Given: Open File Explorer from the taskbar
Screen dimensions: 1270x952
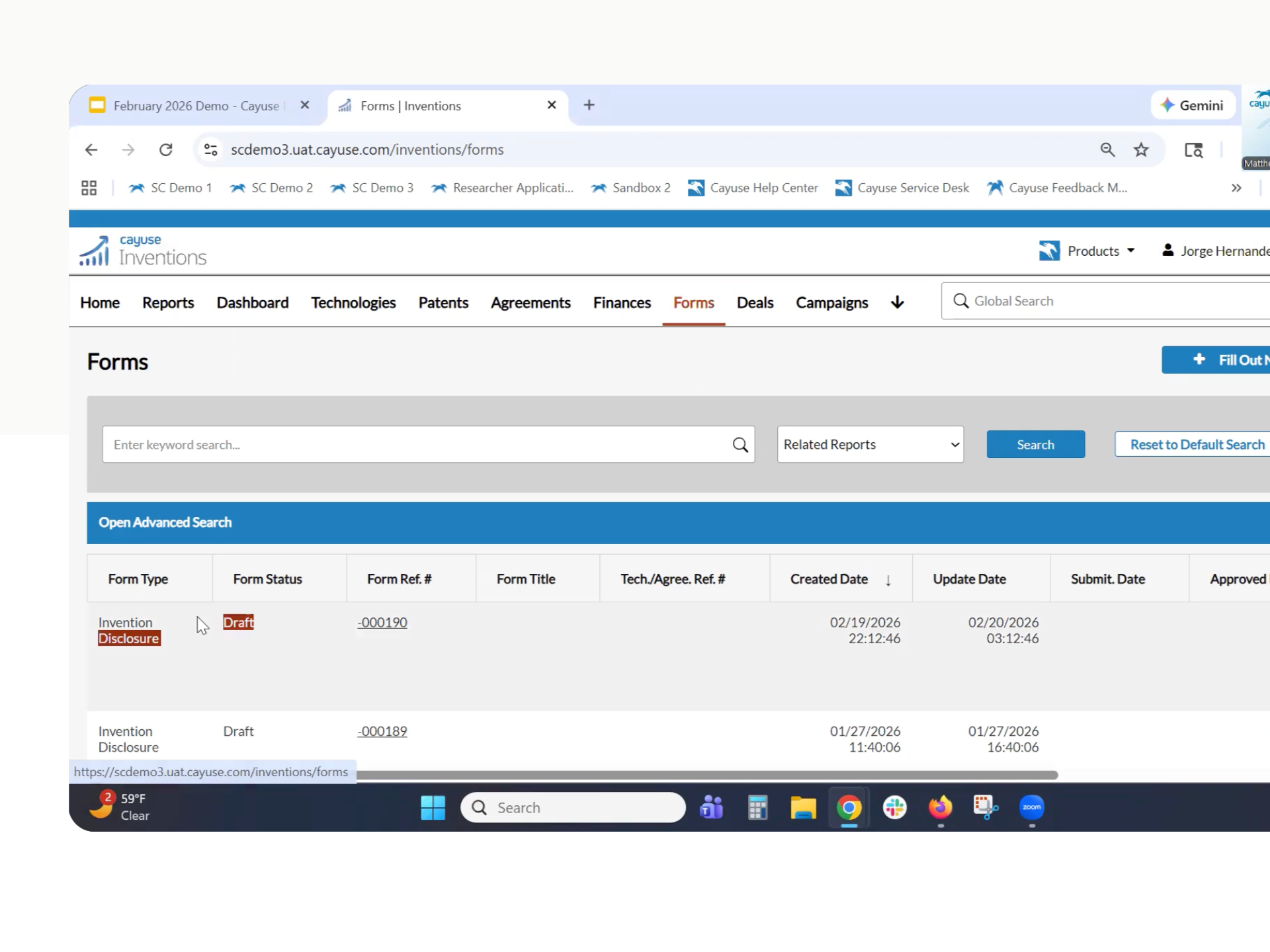Looking at the screenshot, I should 803,808.
